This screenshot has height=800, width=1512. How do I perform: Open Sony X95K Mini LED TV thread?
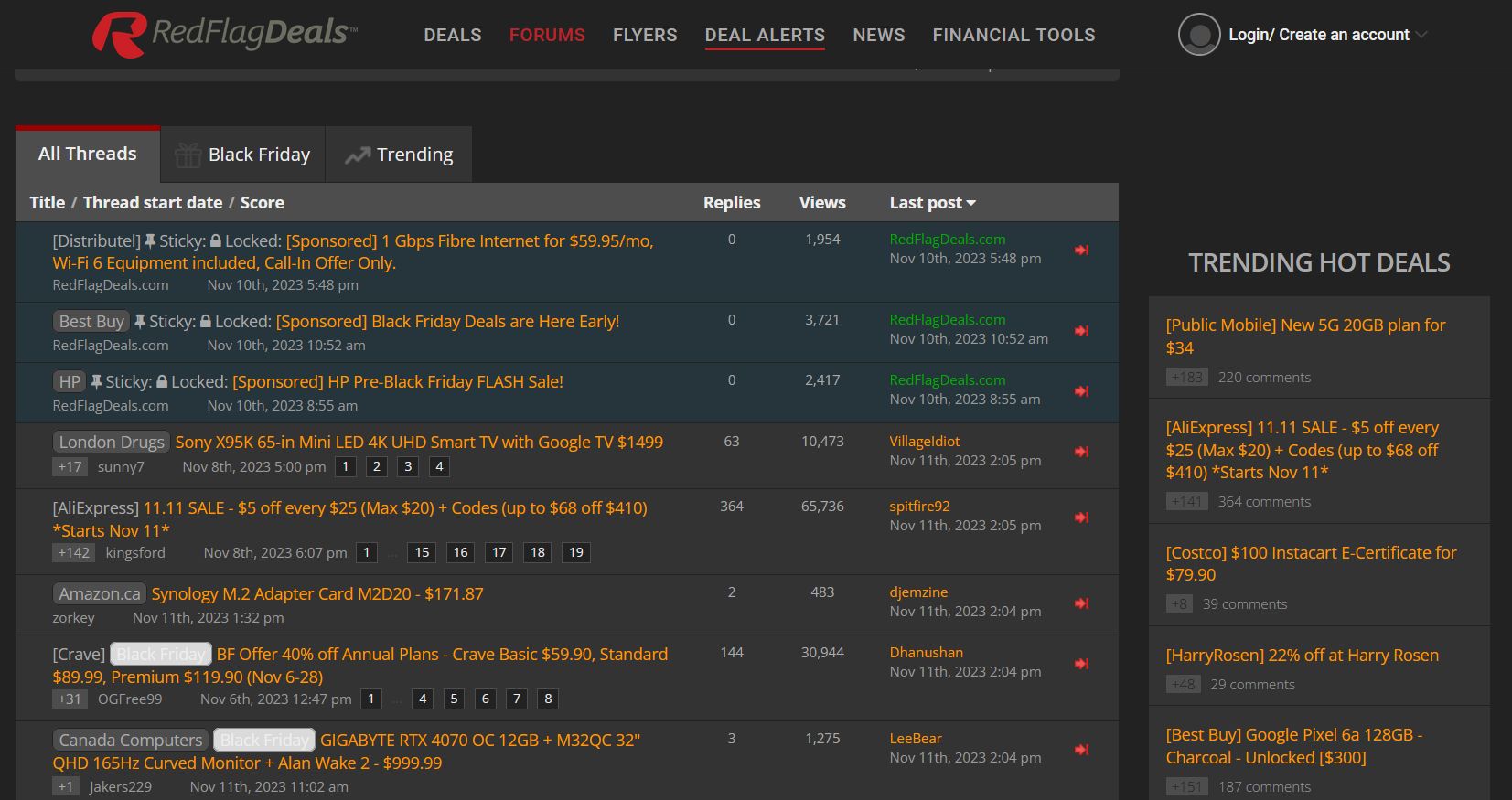(x=419, y=443)
